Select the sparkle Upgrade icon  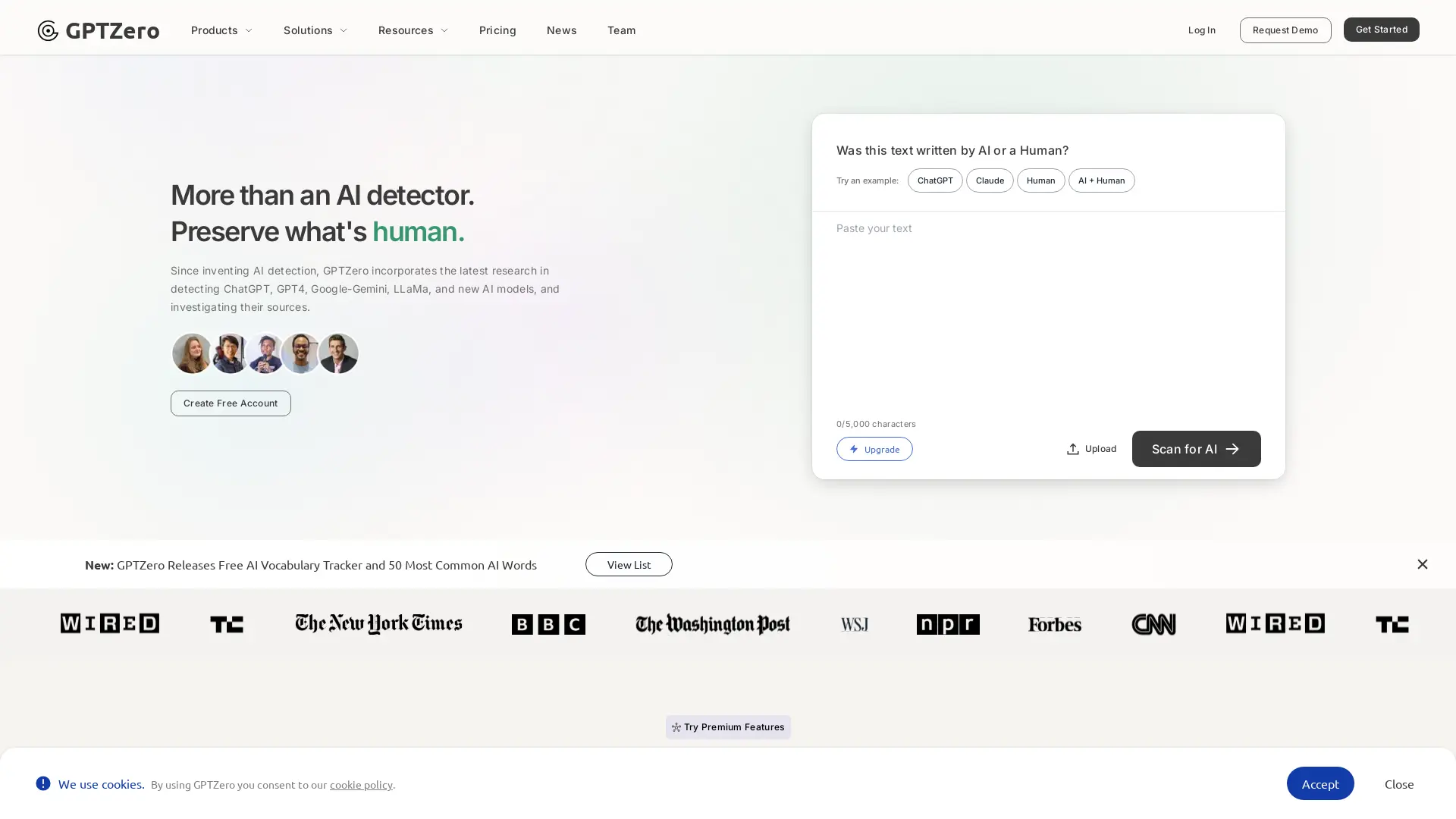[854, 449]
